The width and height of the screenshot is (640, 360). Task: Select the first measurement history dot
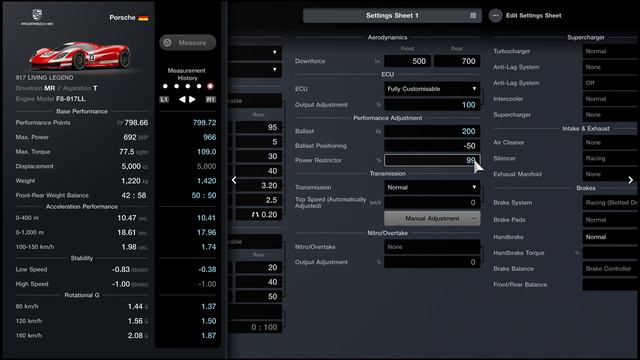click(165, 86)
